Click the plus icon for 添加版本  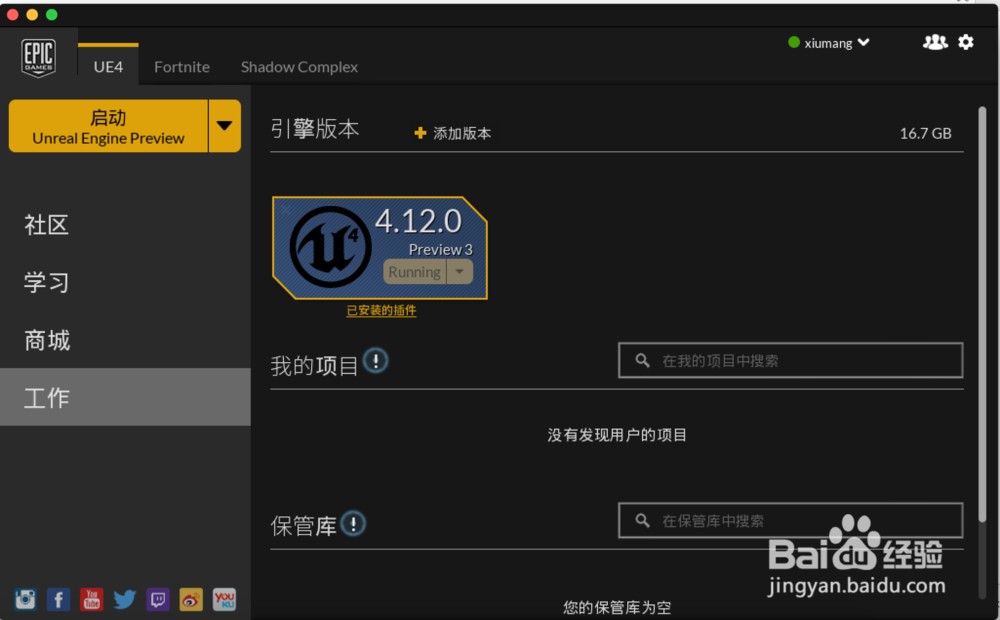(x=420, y=133)
